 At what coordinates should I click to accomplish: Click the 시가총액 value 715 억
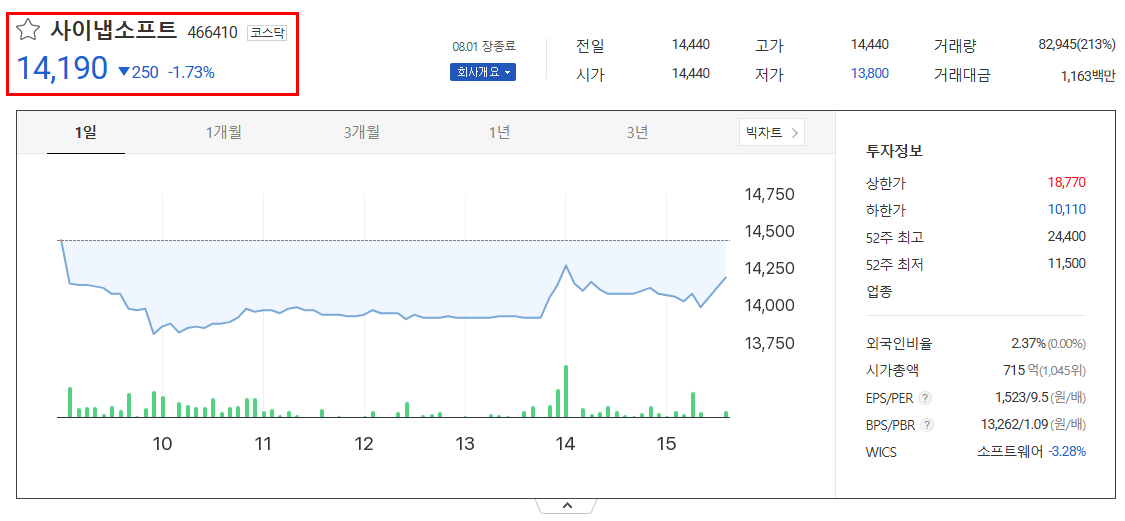click(x=1019, y=371)
